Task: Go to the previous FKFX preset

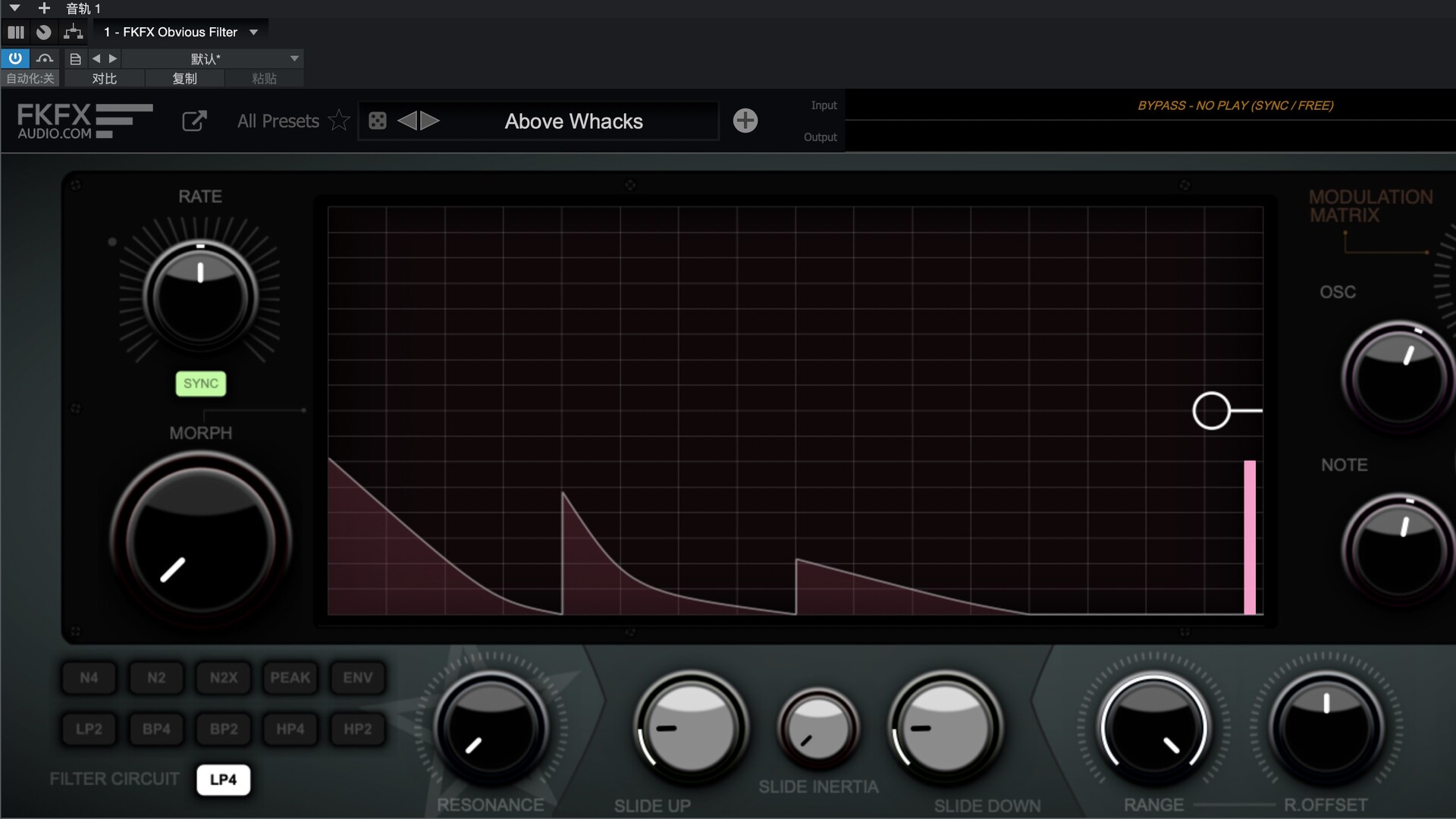Action: click(x=407, y=121)
